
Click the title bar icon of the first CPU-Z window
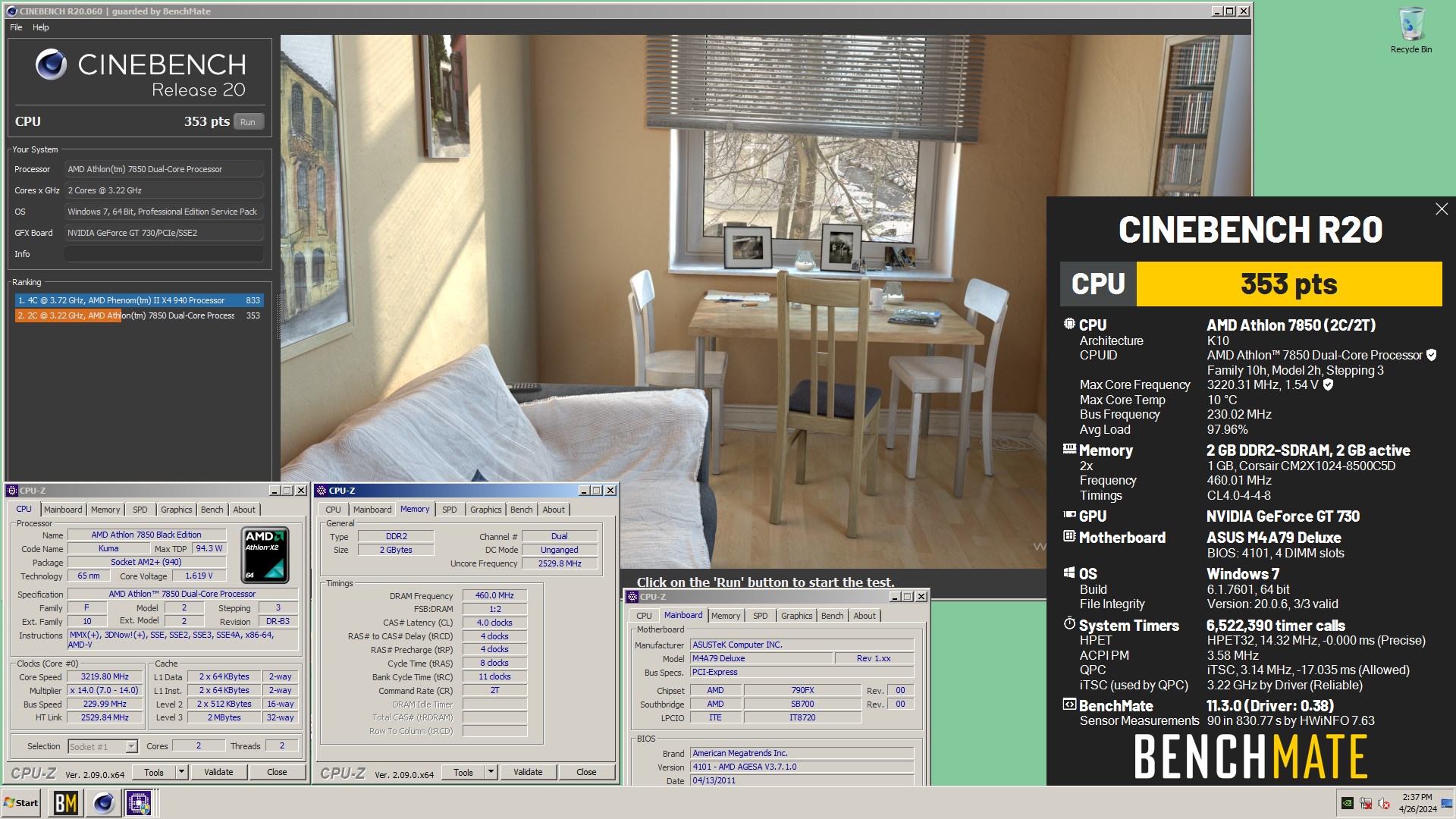(12, 491)
